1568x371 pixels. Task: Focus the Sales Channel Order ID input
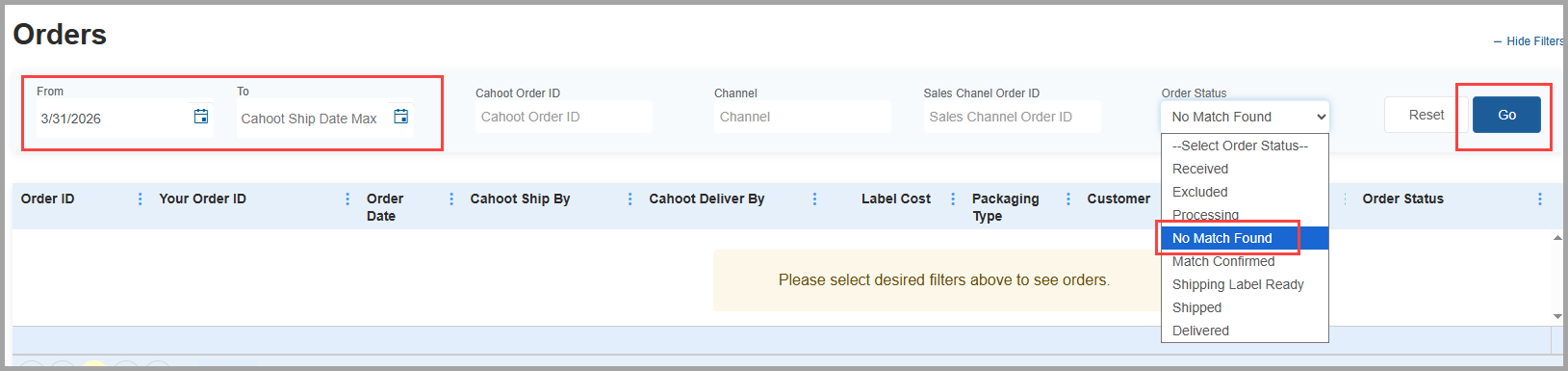tap(1012, 117)
